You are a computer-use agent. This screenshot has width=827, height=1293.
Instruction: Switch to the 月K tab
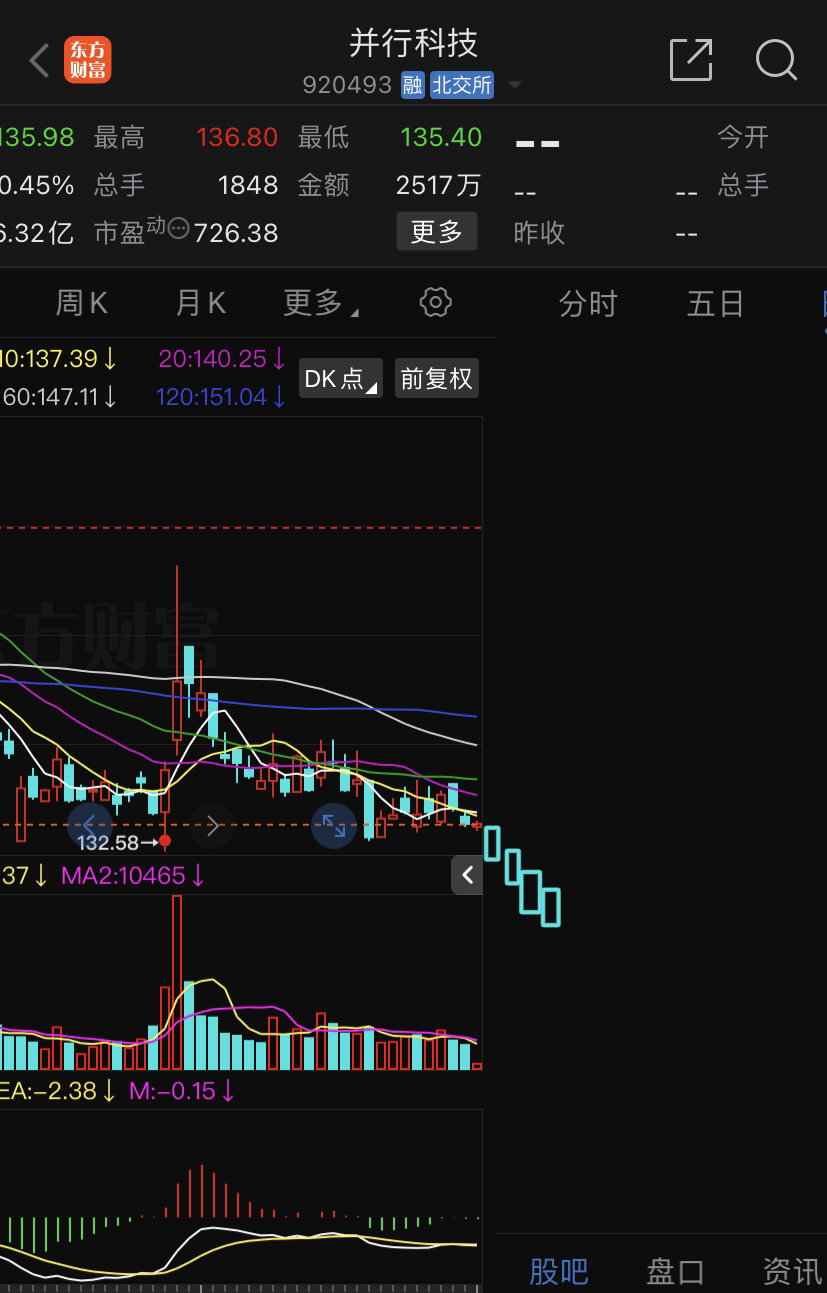[201, 302]
